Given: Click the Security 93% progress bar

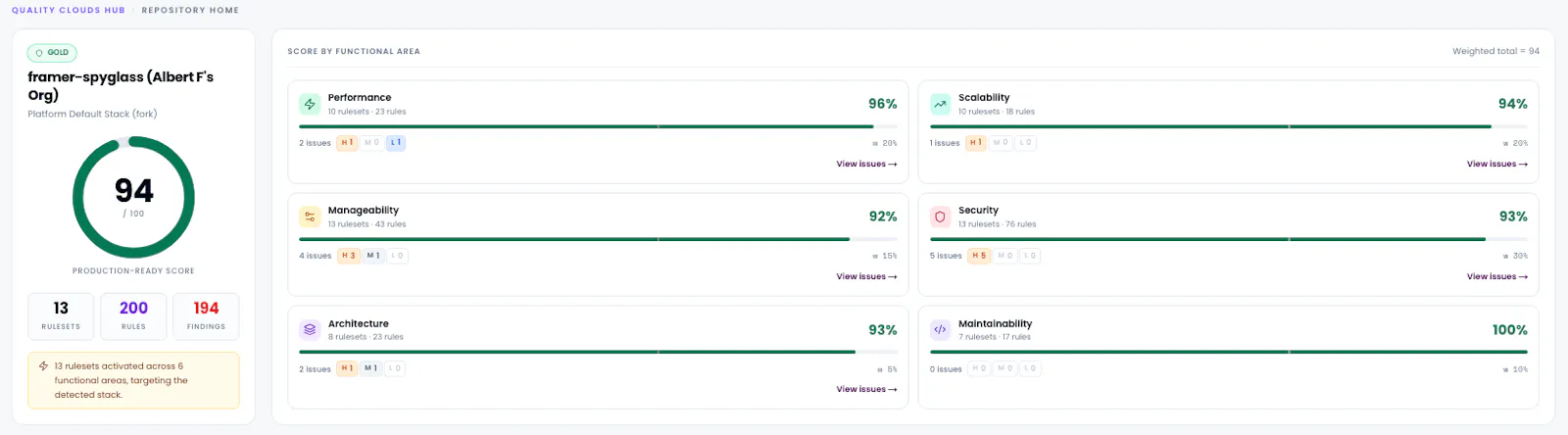Looking at the screenshot, I should click(1229, 239).
